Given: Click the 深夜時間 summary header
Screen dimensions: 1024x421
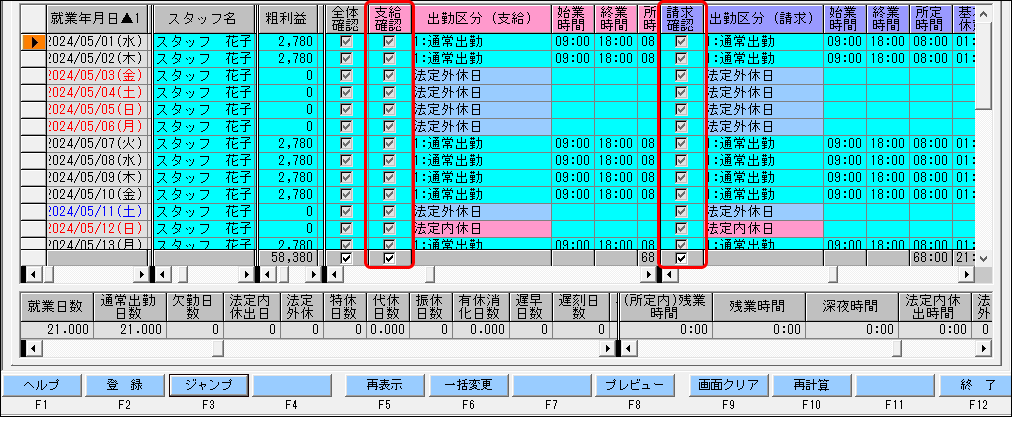Looking at the screenshot, I should coord(852,306).
